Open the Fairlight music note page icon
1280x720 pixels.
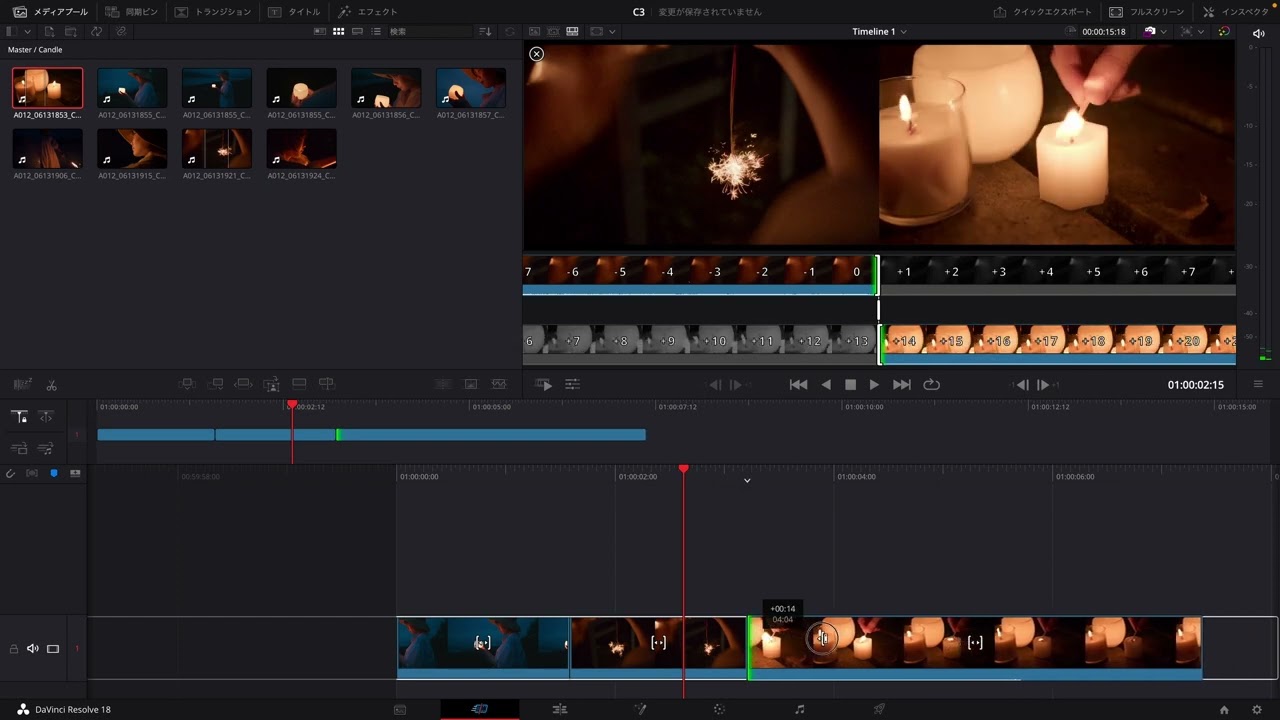[799, 709]
